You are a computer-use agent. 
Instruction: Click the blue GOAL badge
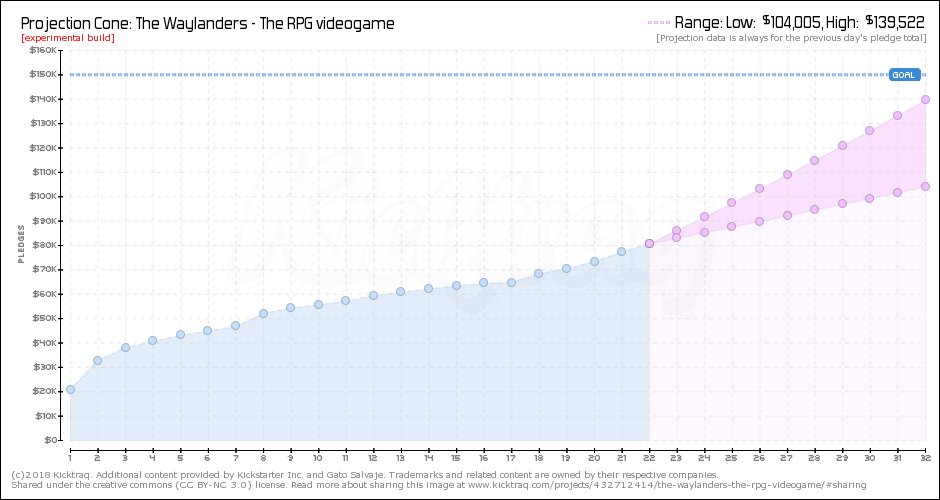[904, 75]
